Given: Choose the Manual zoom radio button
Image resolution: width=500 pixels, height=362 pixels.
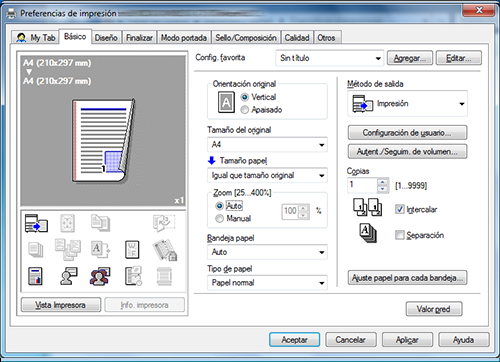Looking at the screenshot, I should pyautogui.click(x=219, y=219).
